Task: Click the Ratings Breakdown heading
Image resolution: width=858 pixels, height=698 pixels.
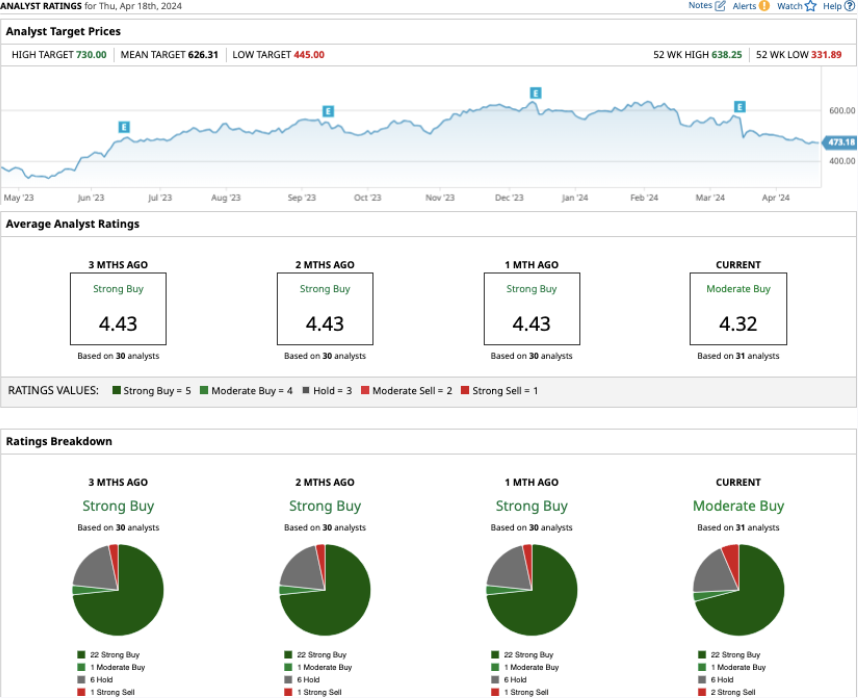Action: point(59,441)
